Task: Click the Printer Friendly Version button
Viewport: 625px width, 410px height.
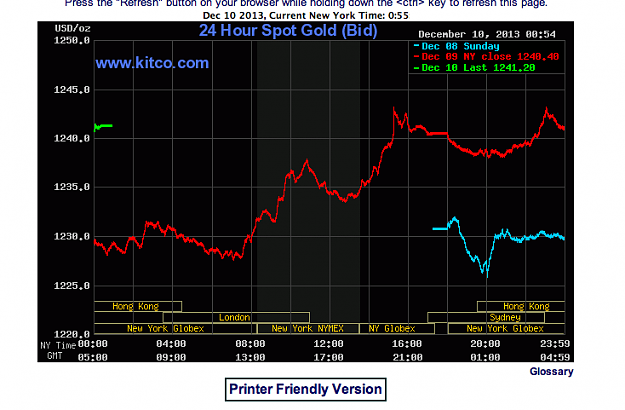Action: coord(305,389)
